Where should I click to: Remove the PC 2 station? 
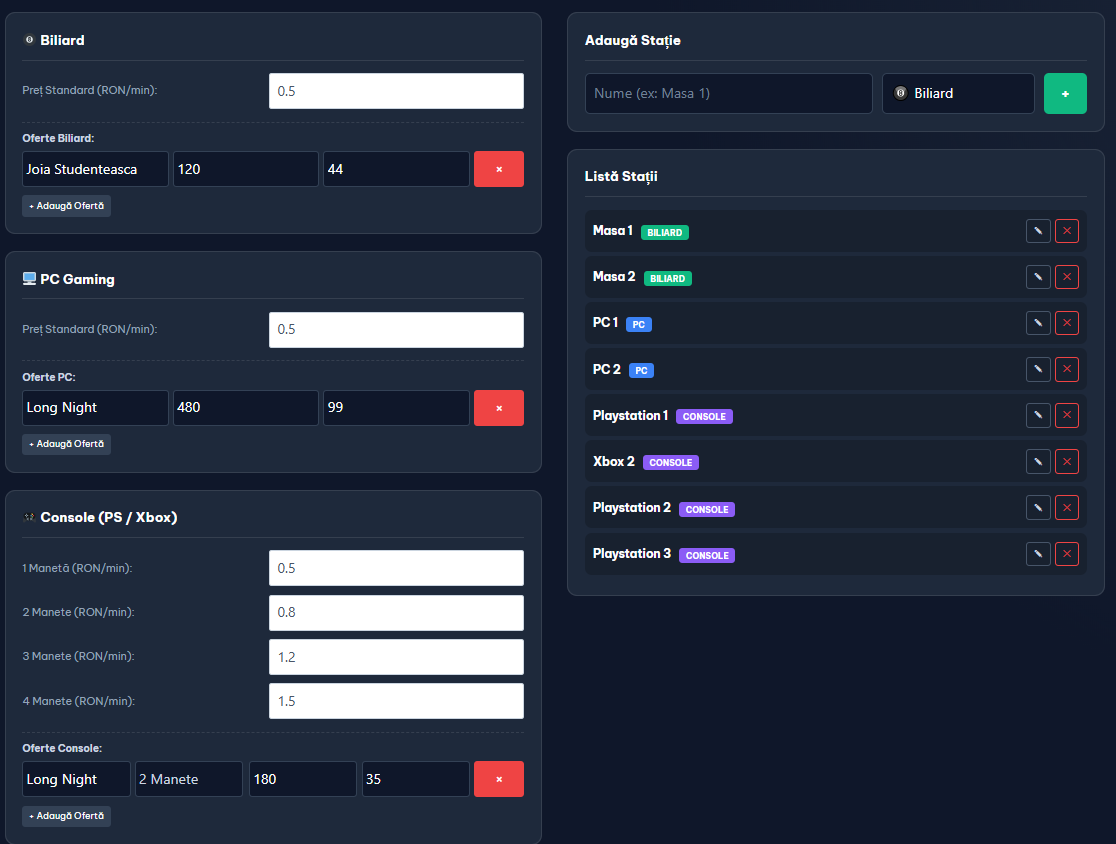pyautogui.click(x=1067, y=369)
